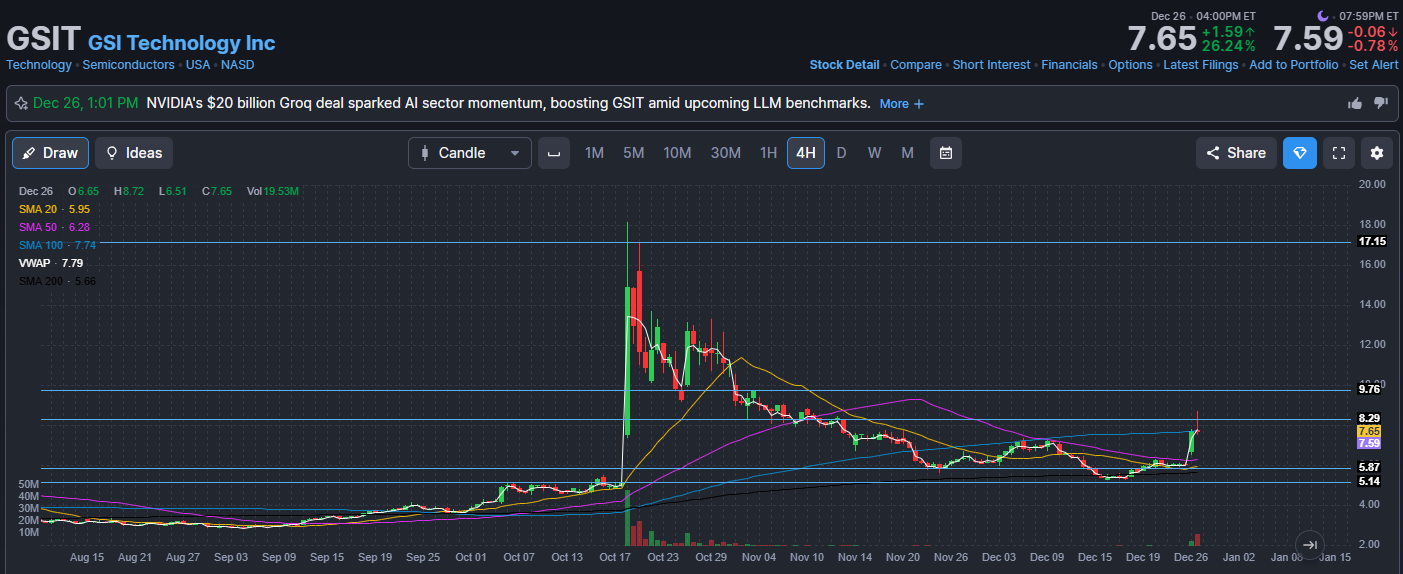Viewport: 1403px width, 574px height.
Task: Select the 1M timeframe
Action: click(x=594, y=153)
